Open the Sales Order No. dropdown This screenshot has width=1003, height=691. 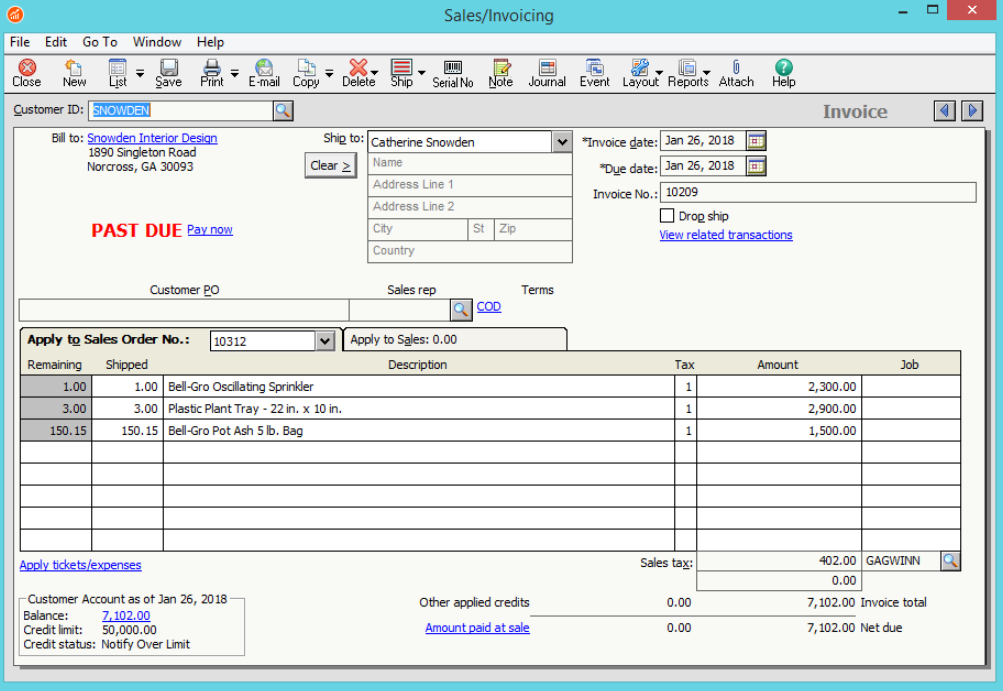tap(324, 341)
